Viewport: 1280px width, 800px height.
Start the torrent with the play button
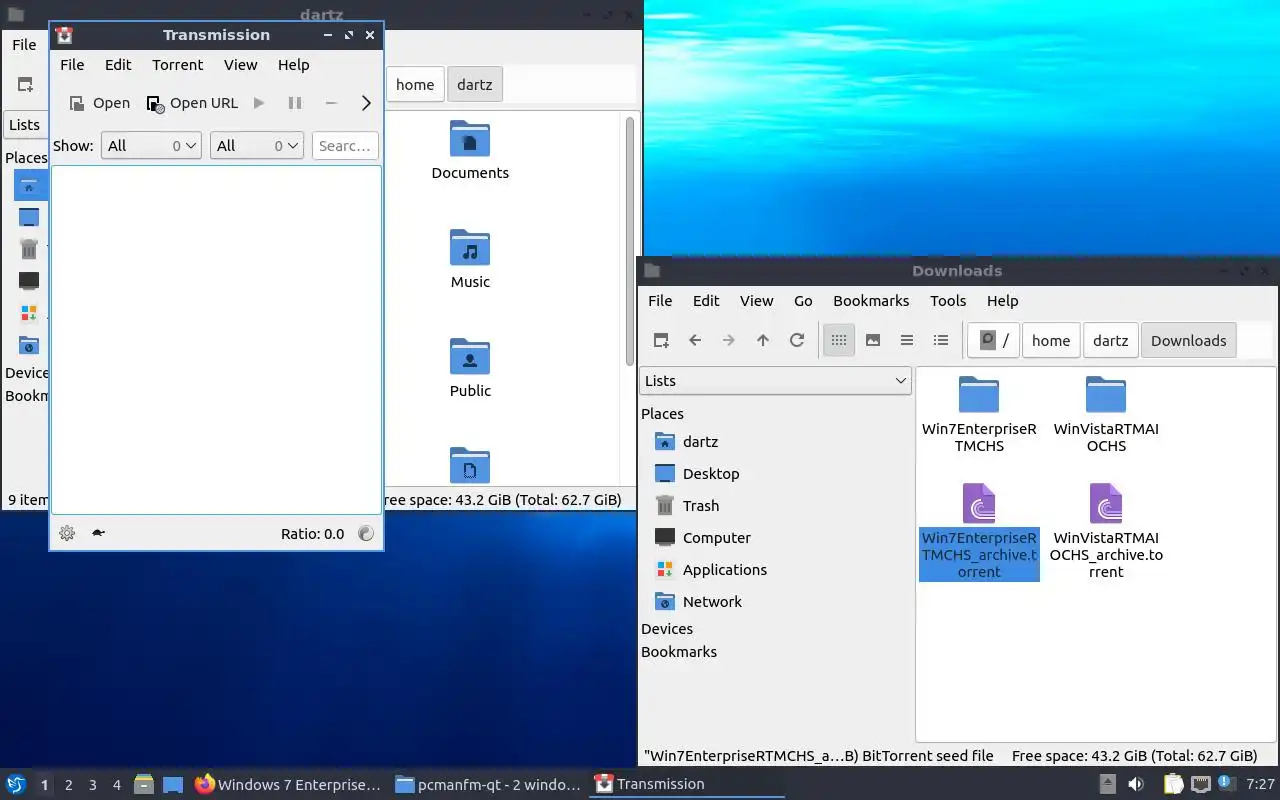(259, 103)
